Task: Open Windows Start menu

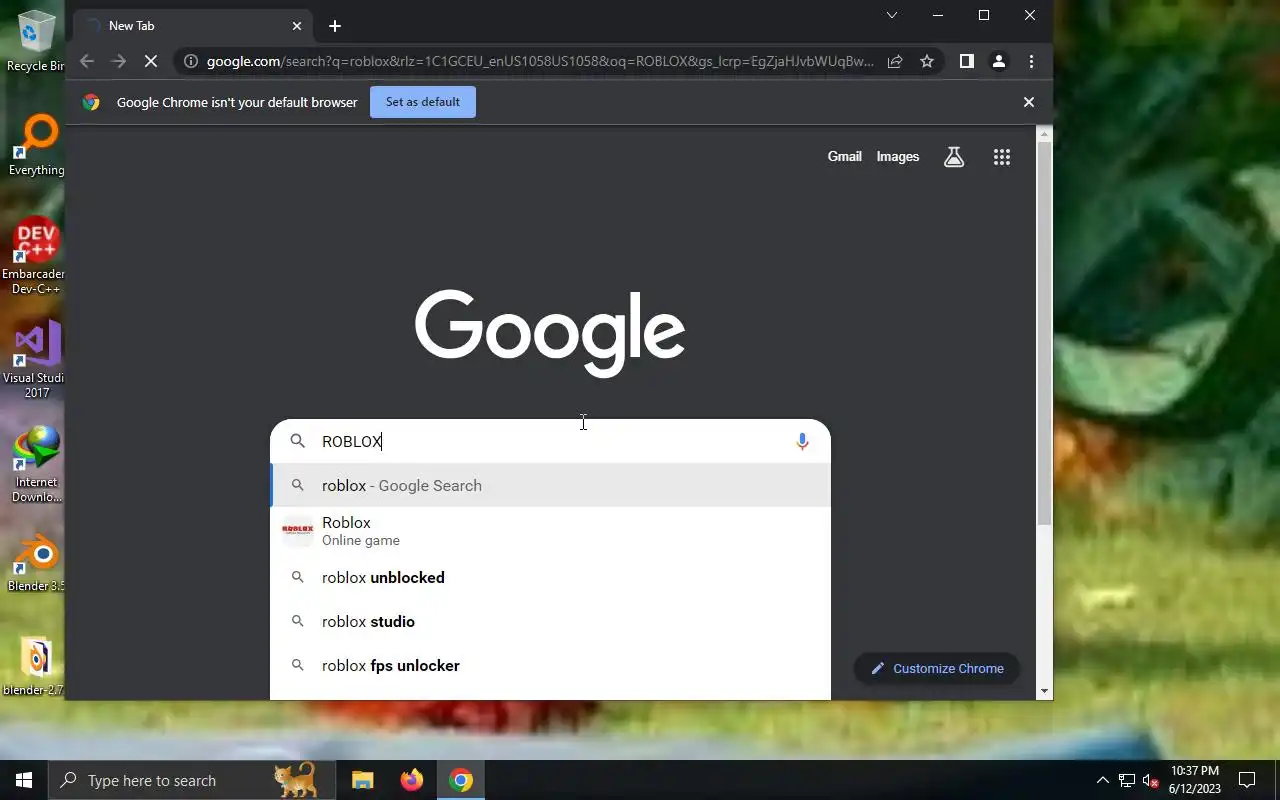Action: tap(24, 780)
